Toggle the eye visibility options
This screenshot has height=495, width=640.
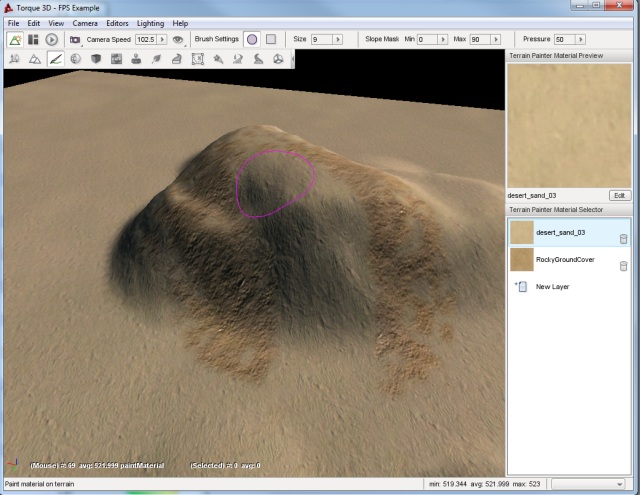[179, 40]
